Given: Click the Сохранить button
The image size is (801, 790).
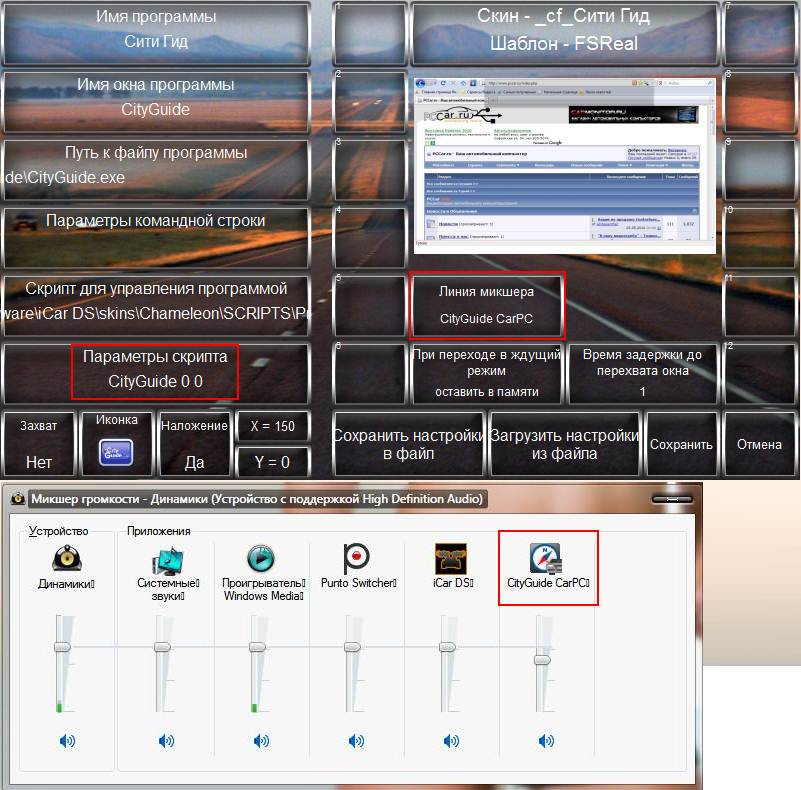Looking at the screenshot, I should tap(681, 444).
